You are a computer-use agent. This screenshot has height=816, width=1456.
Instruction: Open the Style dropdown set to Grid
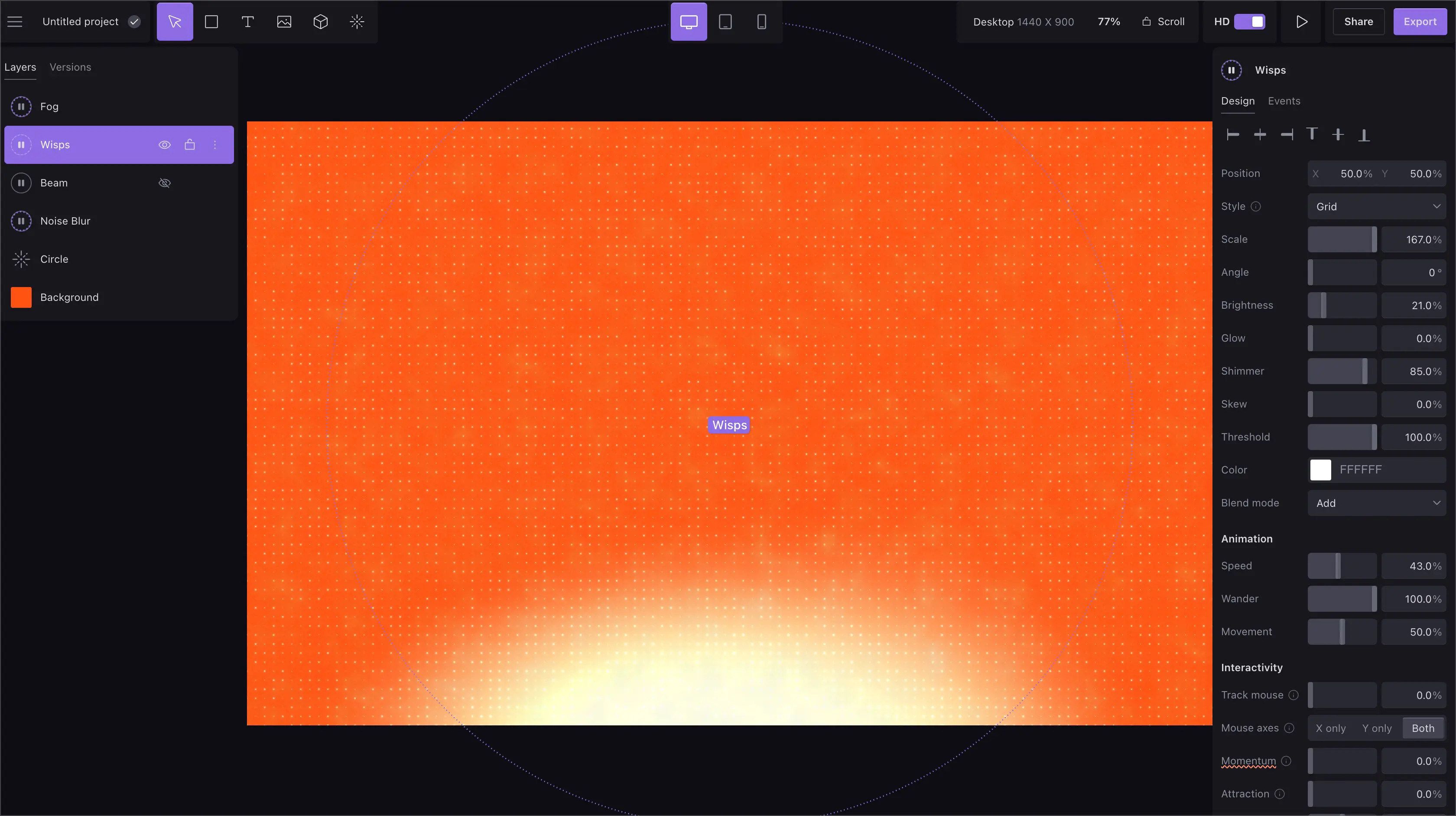(x=1376, y=206)
